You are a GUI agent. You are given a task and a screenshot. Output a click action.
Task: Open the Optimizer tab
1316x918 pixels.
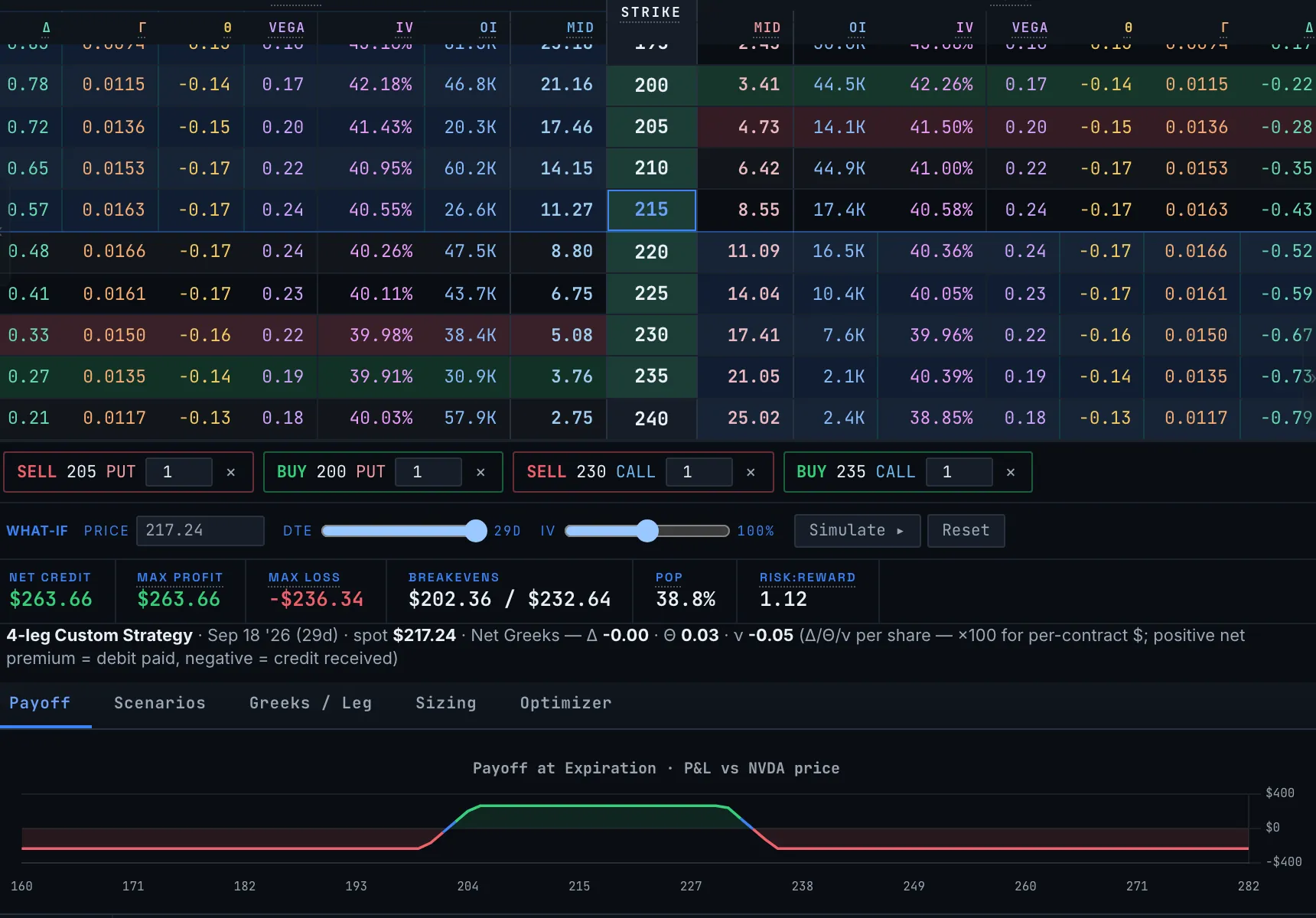tap(566, 703)
